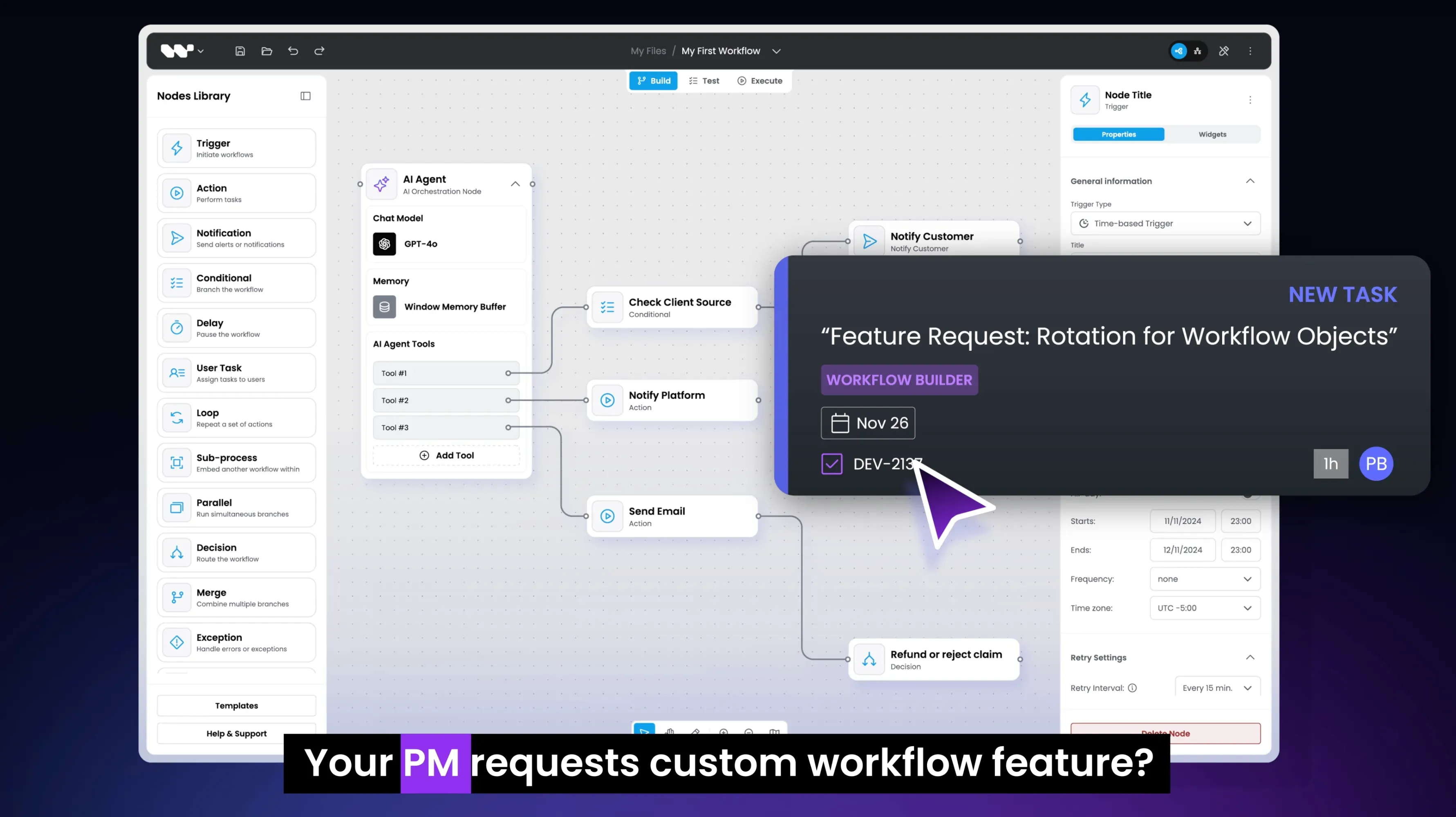
Task: Click the Ends date field 12/11/2024
Action: (1183, 550)
